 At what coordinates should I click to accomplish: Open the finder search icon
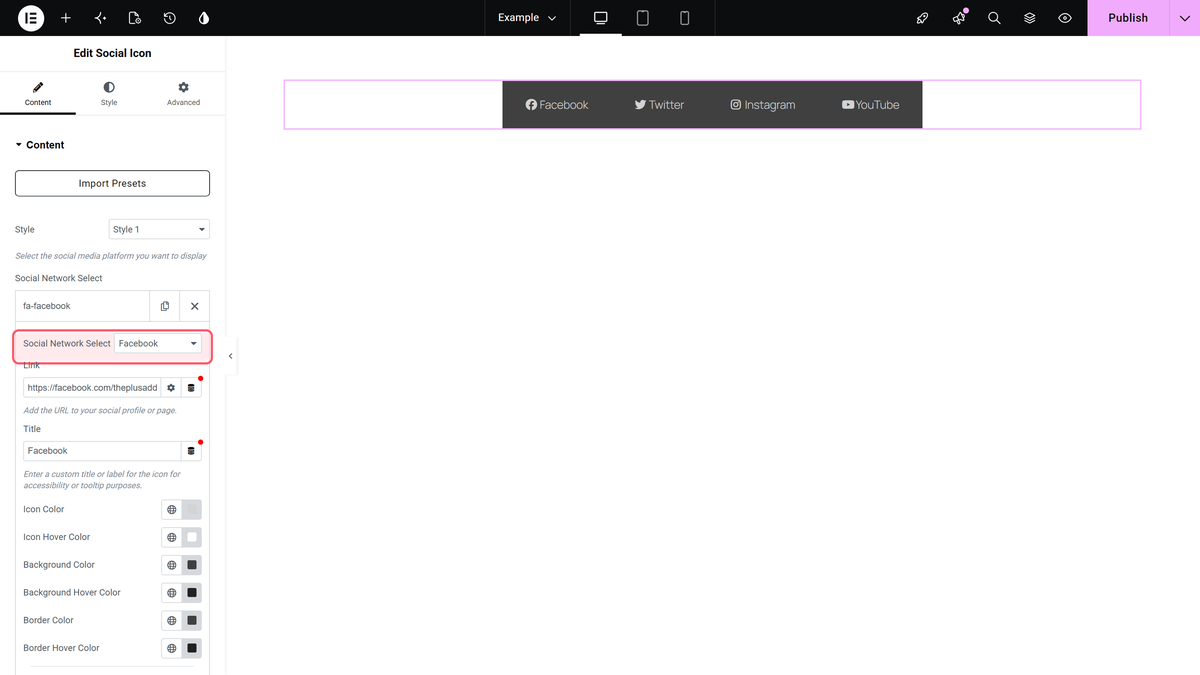[x=994, y=18]
